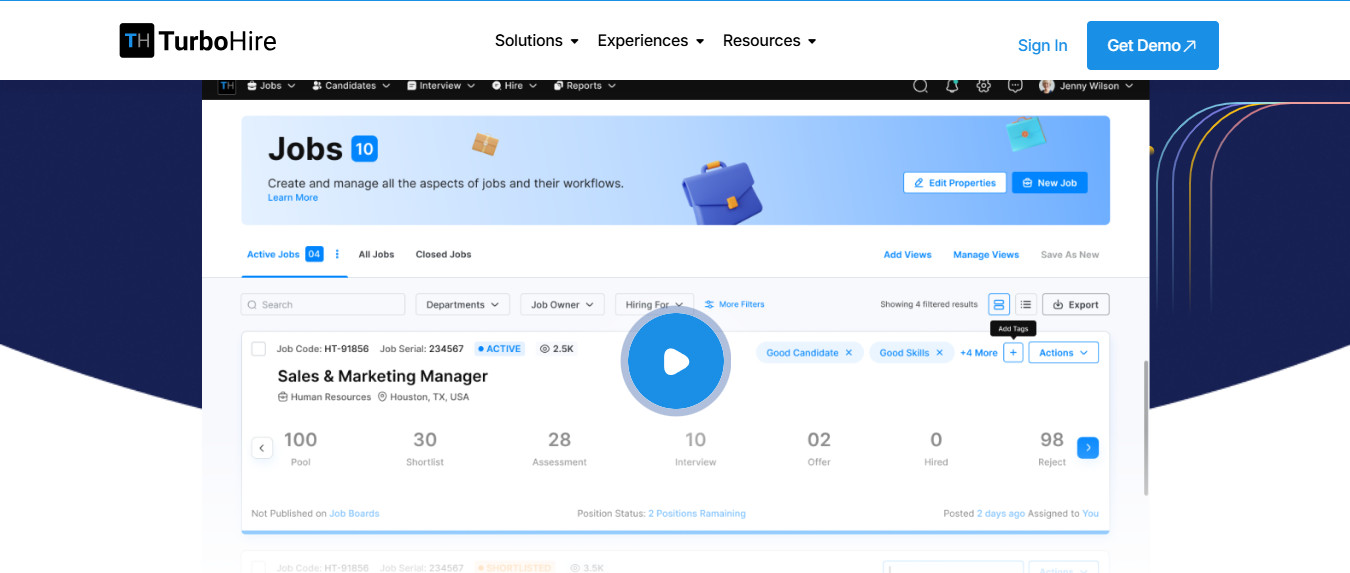Switch to the card view layout icon
1350x573 pixels.
998,305
